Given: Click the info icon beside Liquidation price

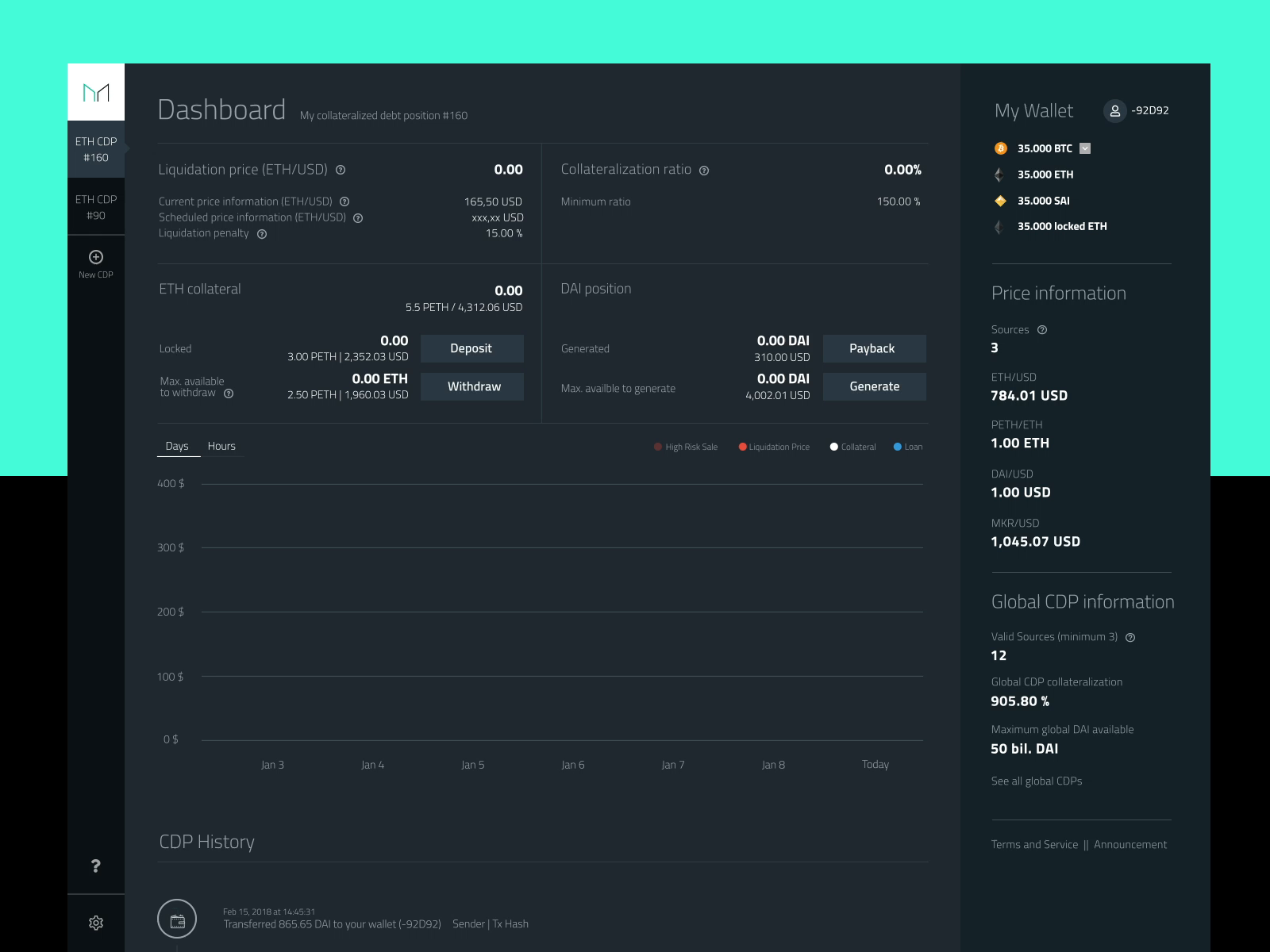Looking at the screenshot, I should point(341,169).
